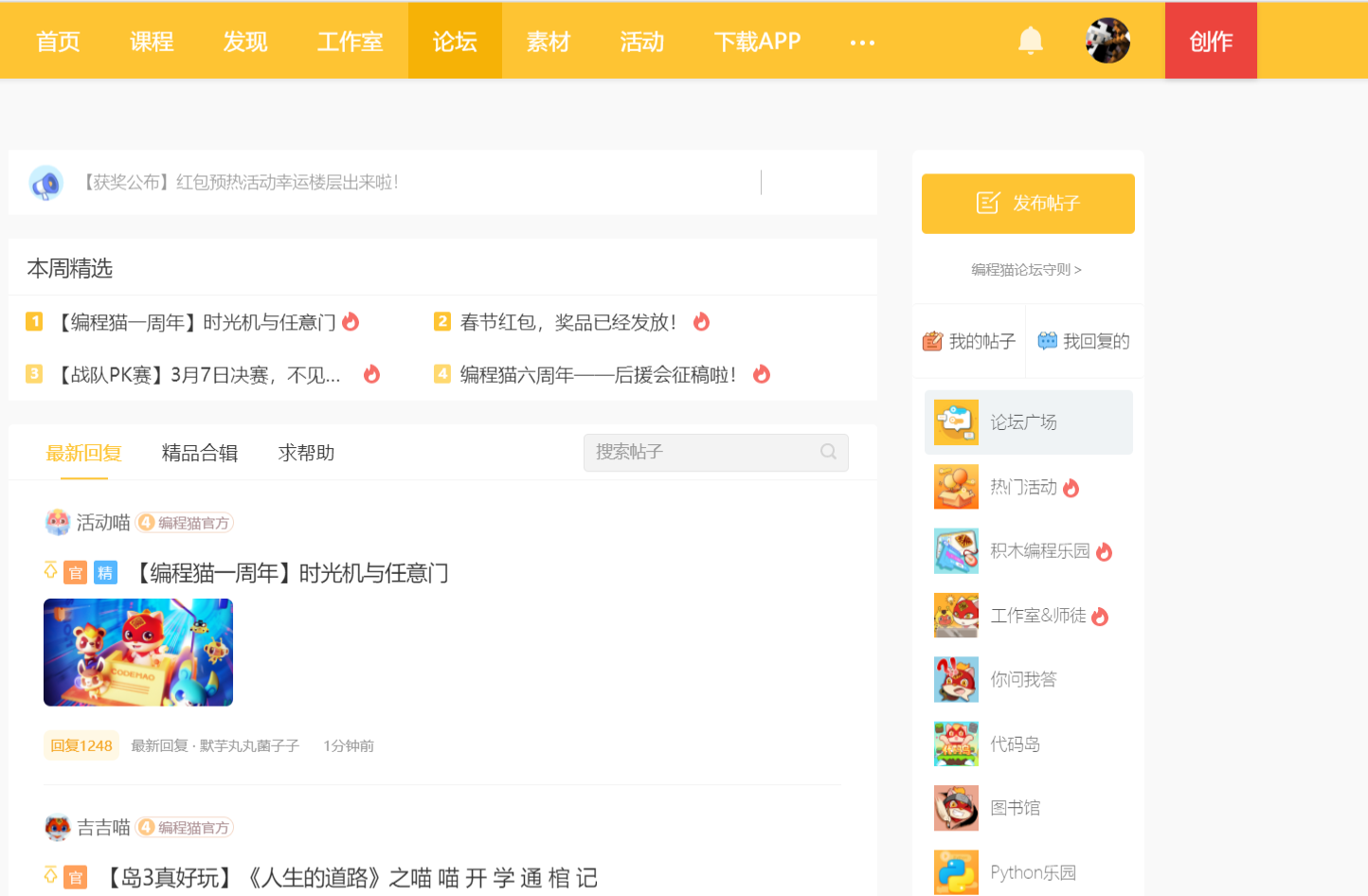
Task: Click the flame icon beside 积木编程乐园
Action: tap(1105, 552)
